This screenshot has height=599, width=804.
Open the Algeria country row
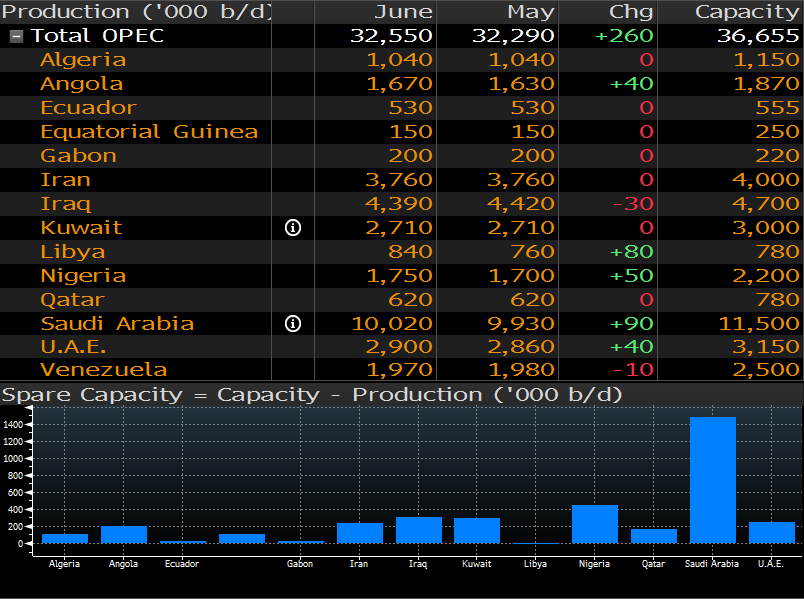(83, 60)
